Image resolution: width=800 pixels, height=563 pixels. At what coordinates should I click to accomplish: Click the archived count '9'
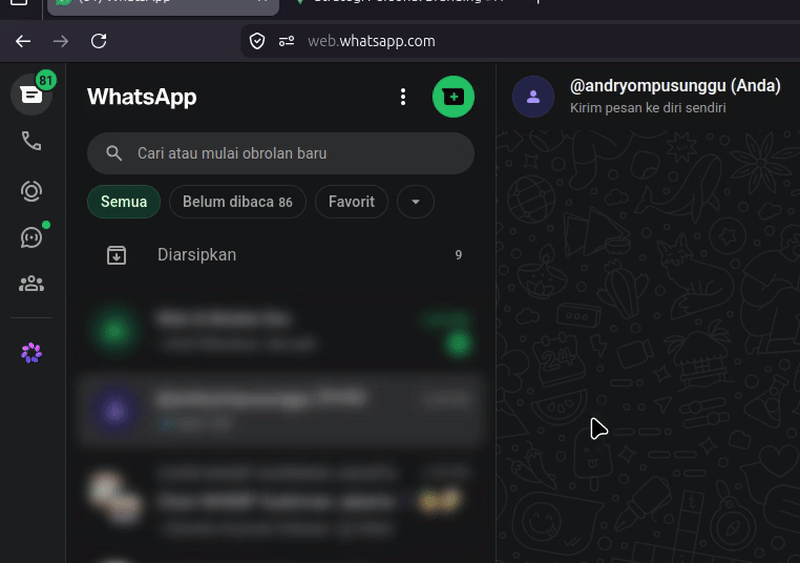click(458, 255)
